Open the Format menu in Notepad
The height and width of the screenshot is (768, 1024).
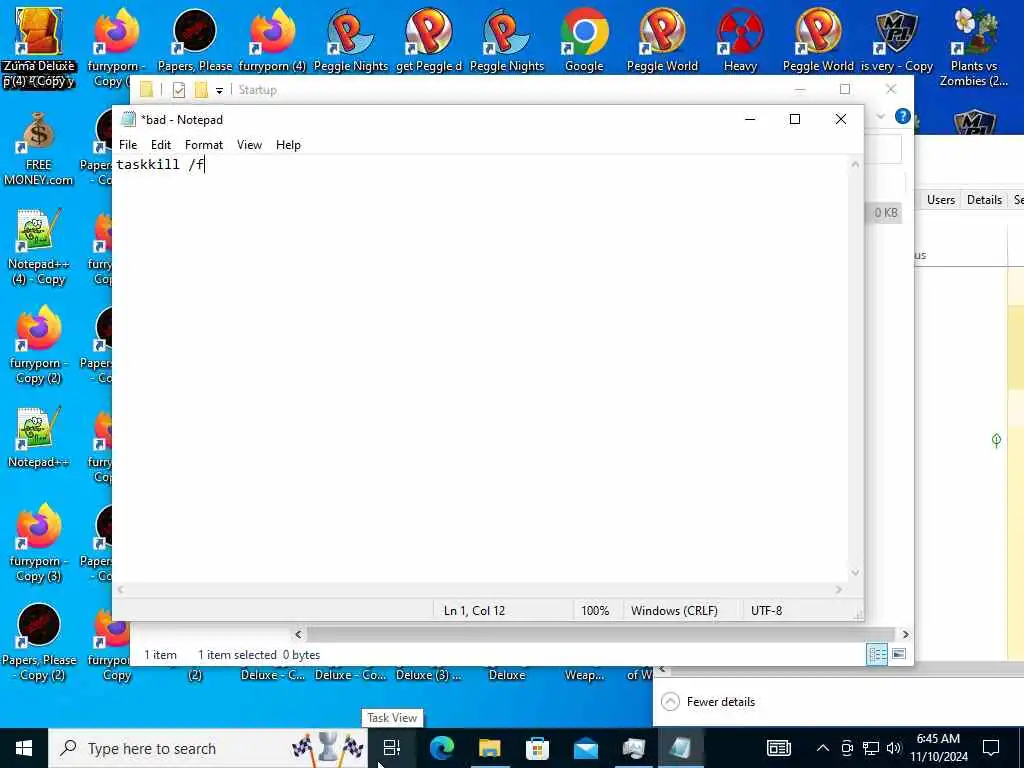click(x=204, y=145)
